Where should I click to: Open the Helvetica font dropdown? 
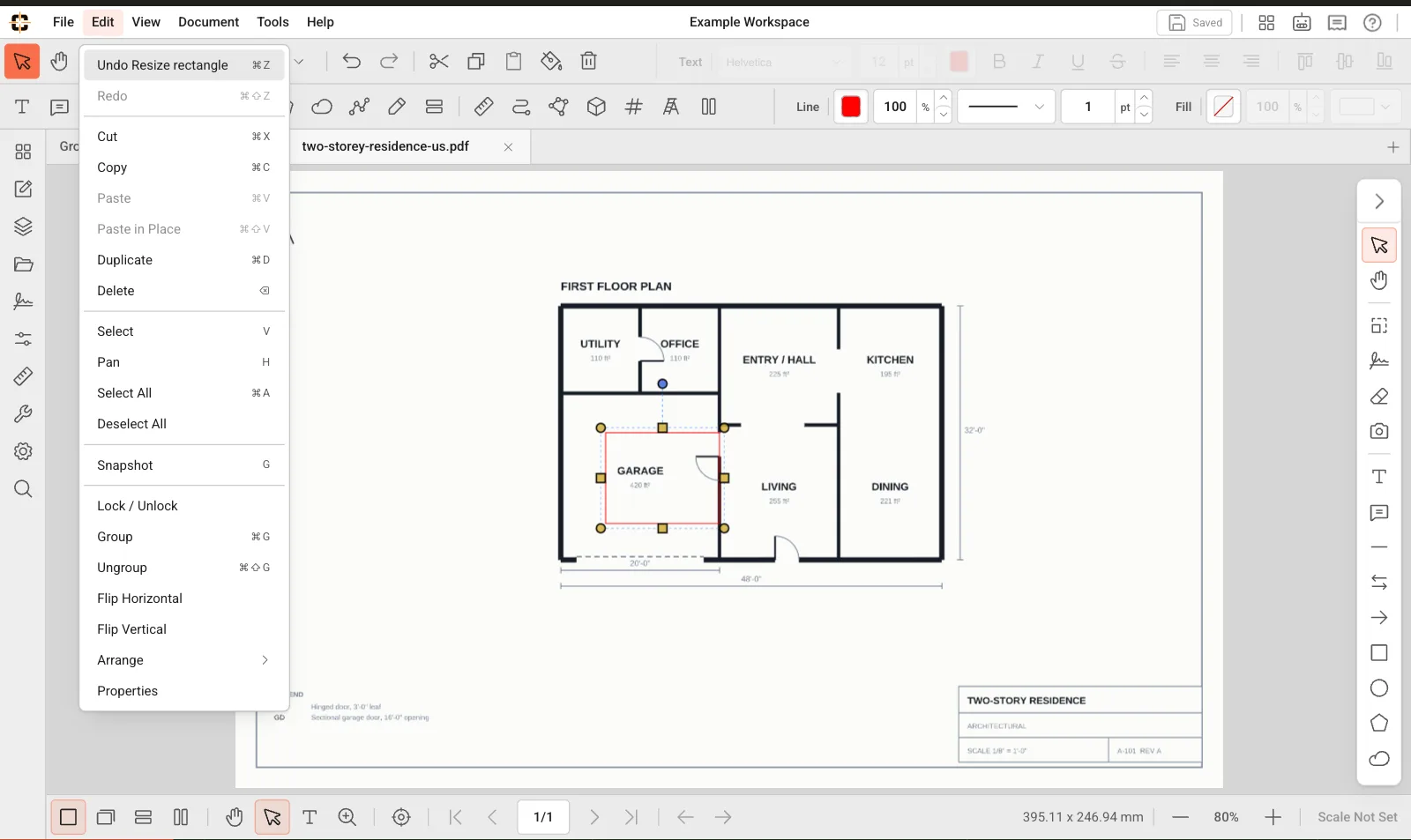(784, 62)
